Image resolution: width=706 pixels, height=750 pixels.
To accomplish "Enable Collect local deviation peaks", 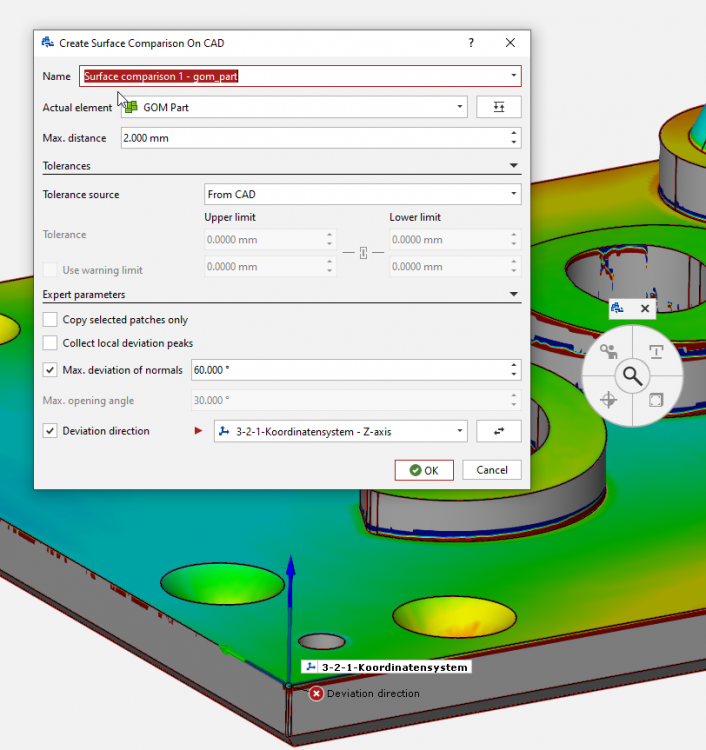I will pos(50,343).
